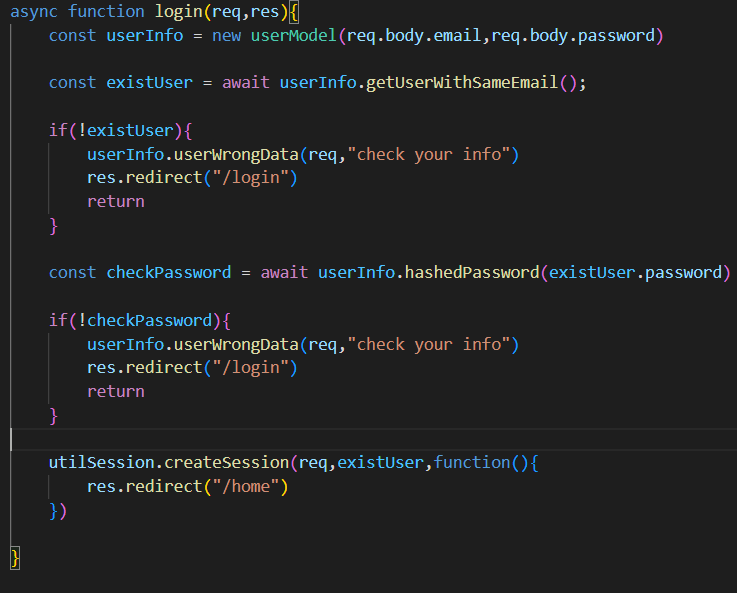
Task: Click 'utilSession' identifier
Action: click(102, 463)
